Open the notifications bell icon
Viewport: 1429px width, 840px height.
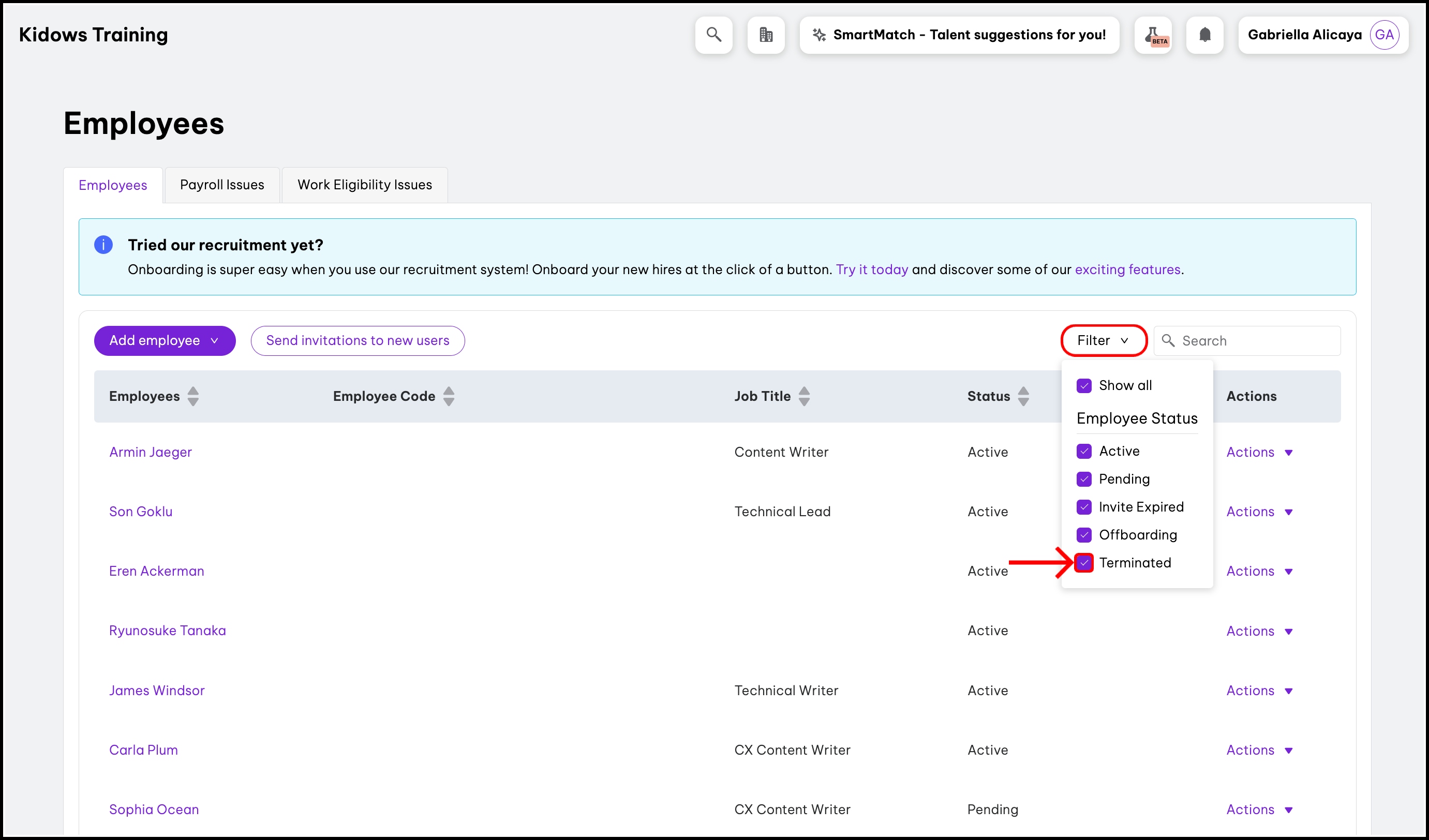pyautogui.click(x=1204, y=35)
